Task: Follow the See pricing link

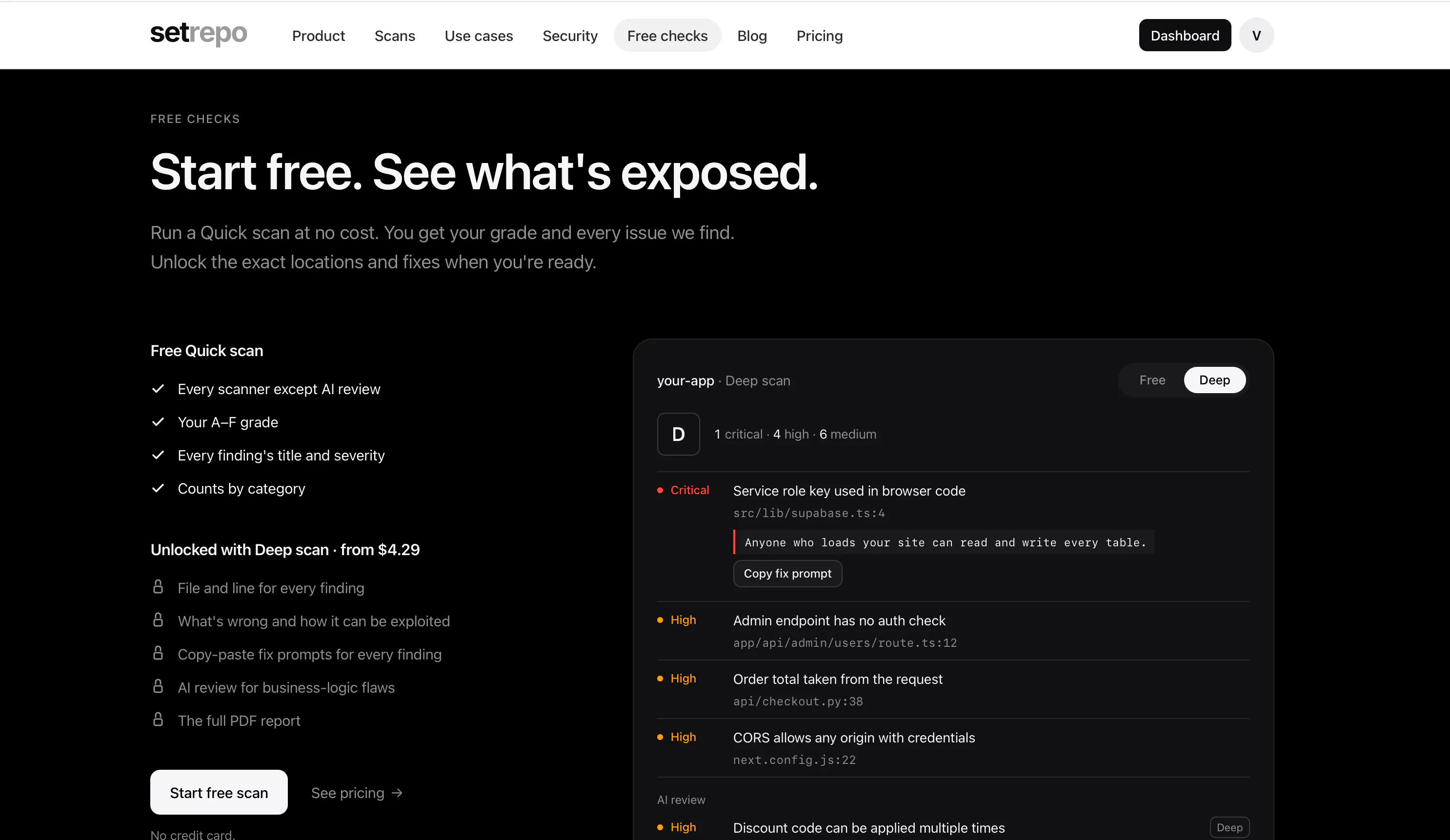Action: [357, 793]
